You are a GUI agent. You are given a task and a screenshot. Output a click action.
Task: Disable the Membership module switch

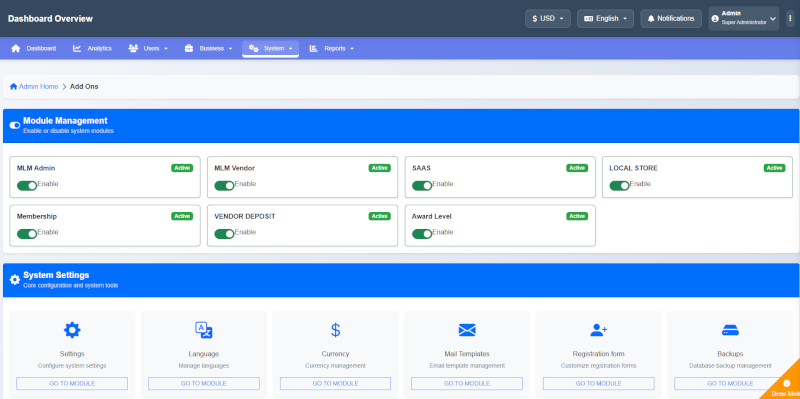click(x=27, y=234)
